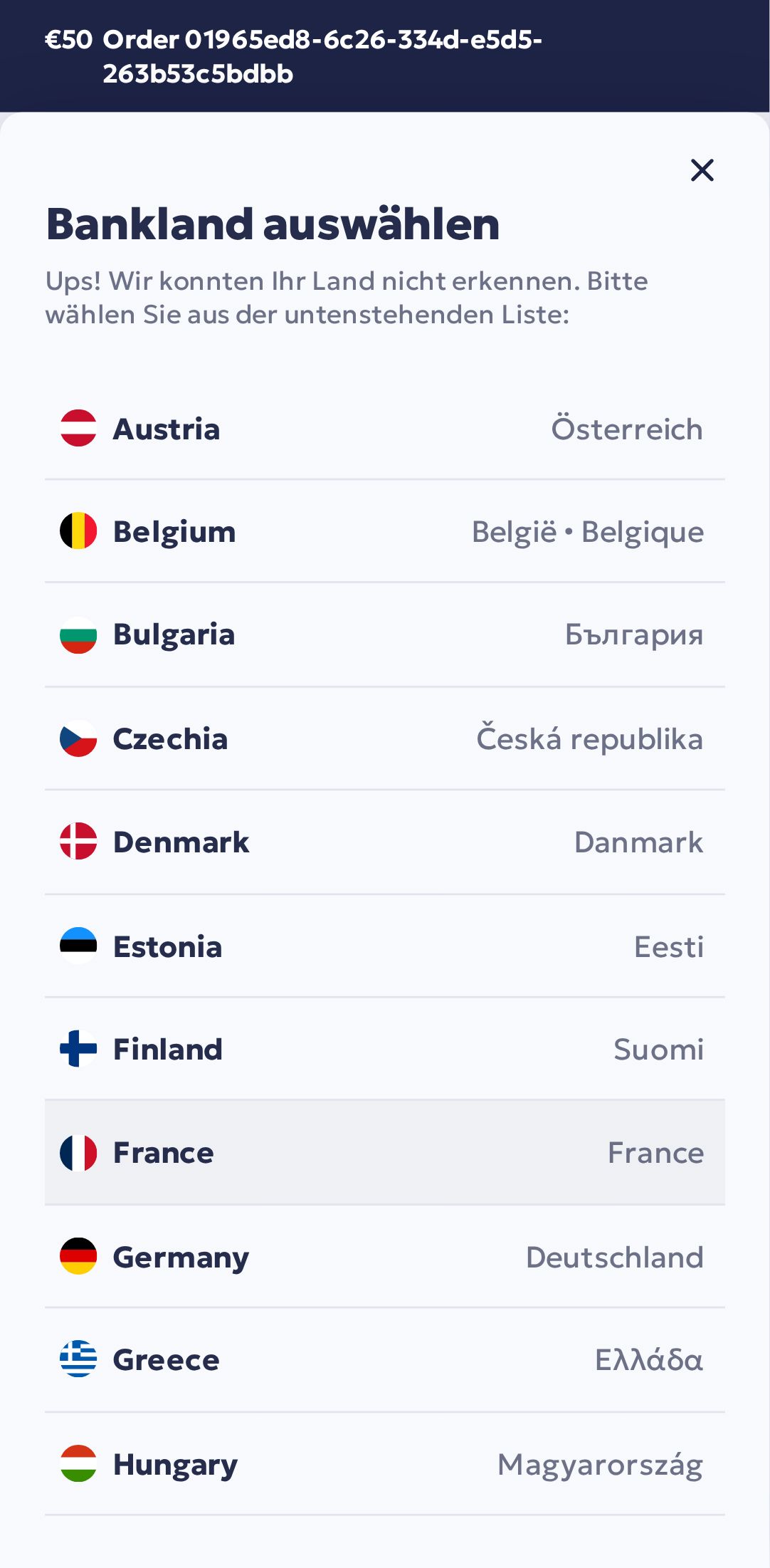Click the Finland flag icon
Screen dimensions: 770x1568
[x=78, y=1049]
